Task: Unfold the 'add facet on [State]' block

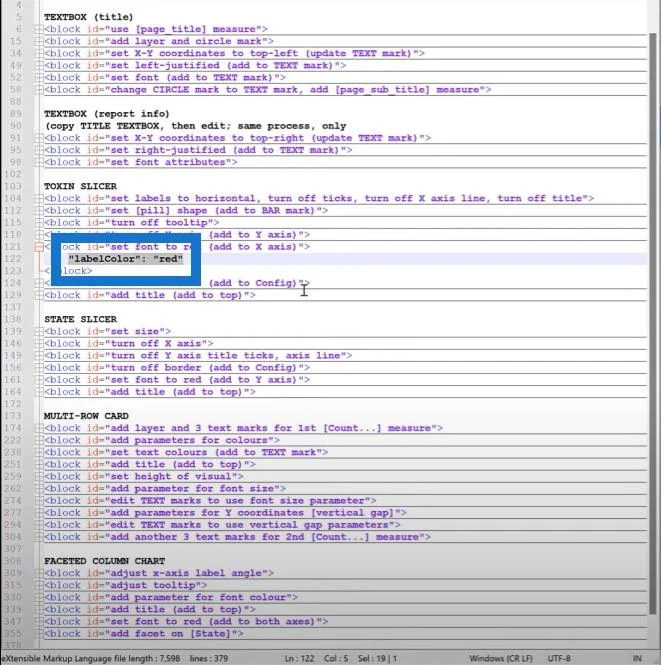Action: point(39,634)
